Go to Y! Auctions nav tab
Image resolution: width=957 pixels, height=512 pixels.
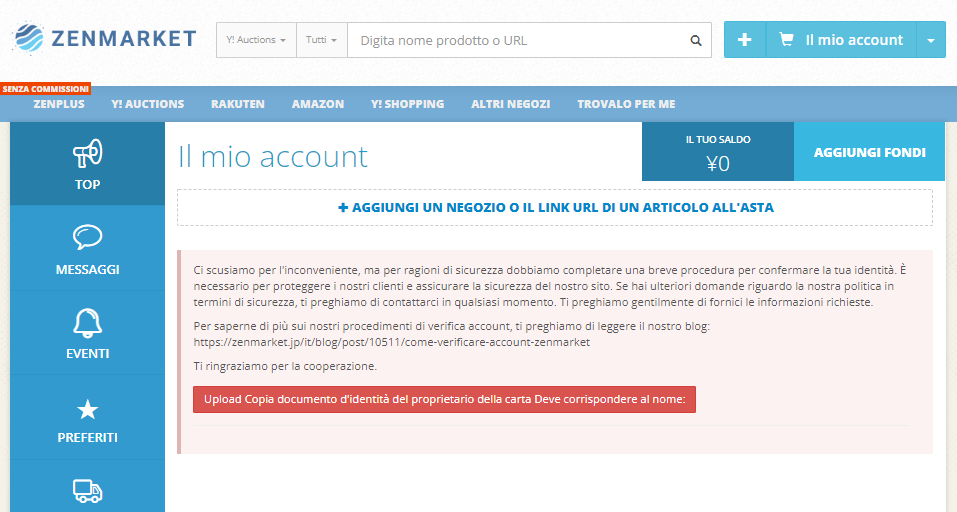coord(148,104)
